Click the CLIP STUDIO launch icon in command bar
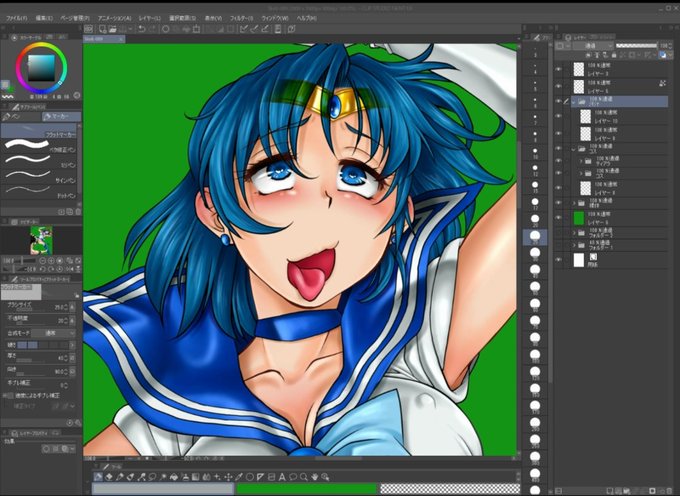 pyautogui.click(x=88, y=29)
